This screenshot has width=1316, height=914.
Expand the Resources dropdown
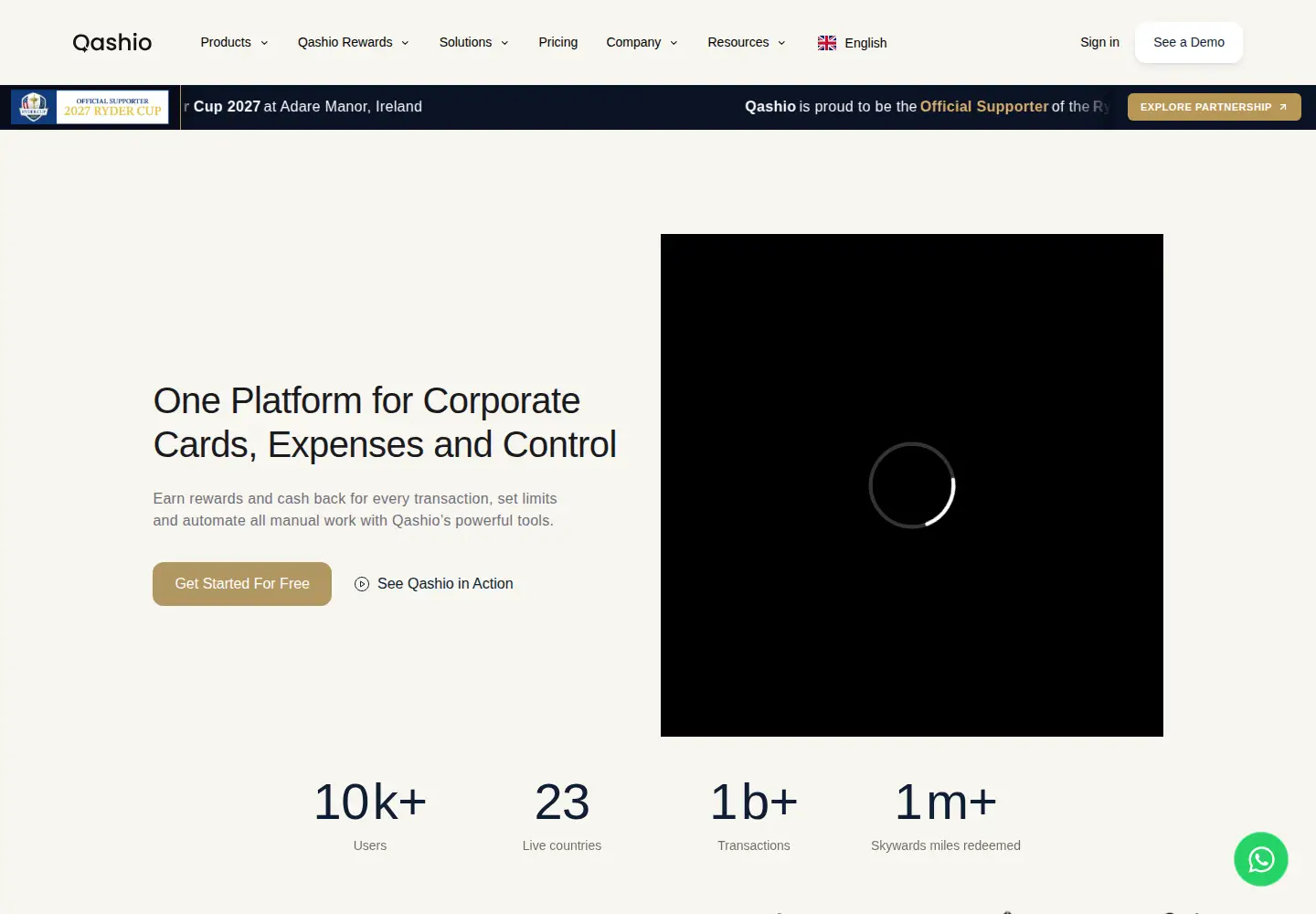click(747, 42)
